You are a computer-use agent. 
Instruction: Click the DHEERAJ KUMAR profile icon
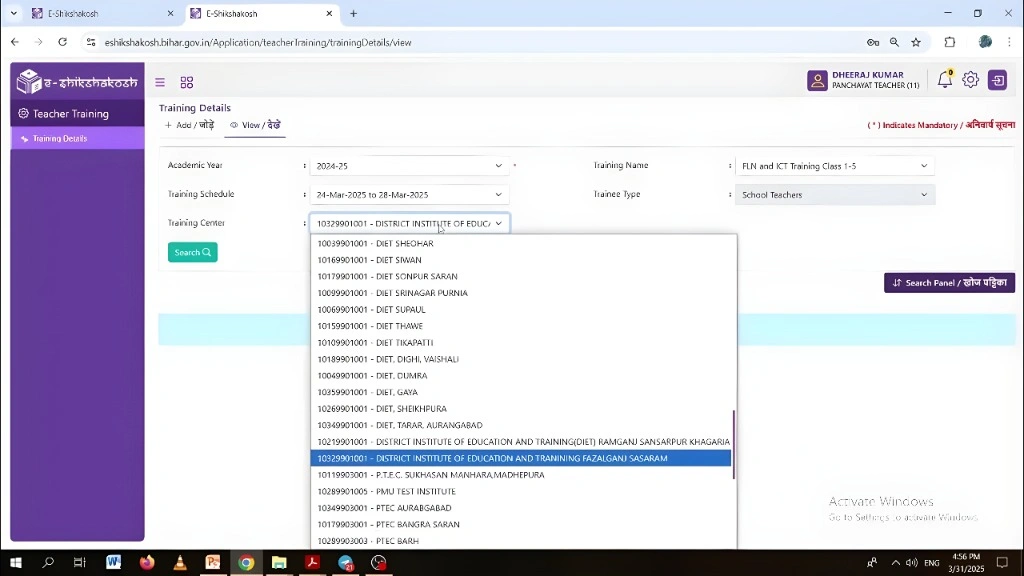(818, 80)
